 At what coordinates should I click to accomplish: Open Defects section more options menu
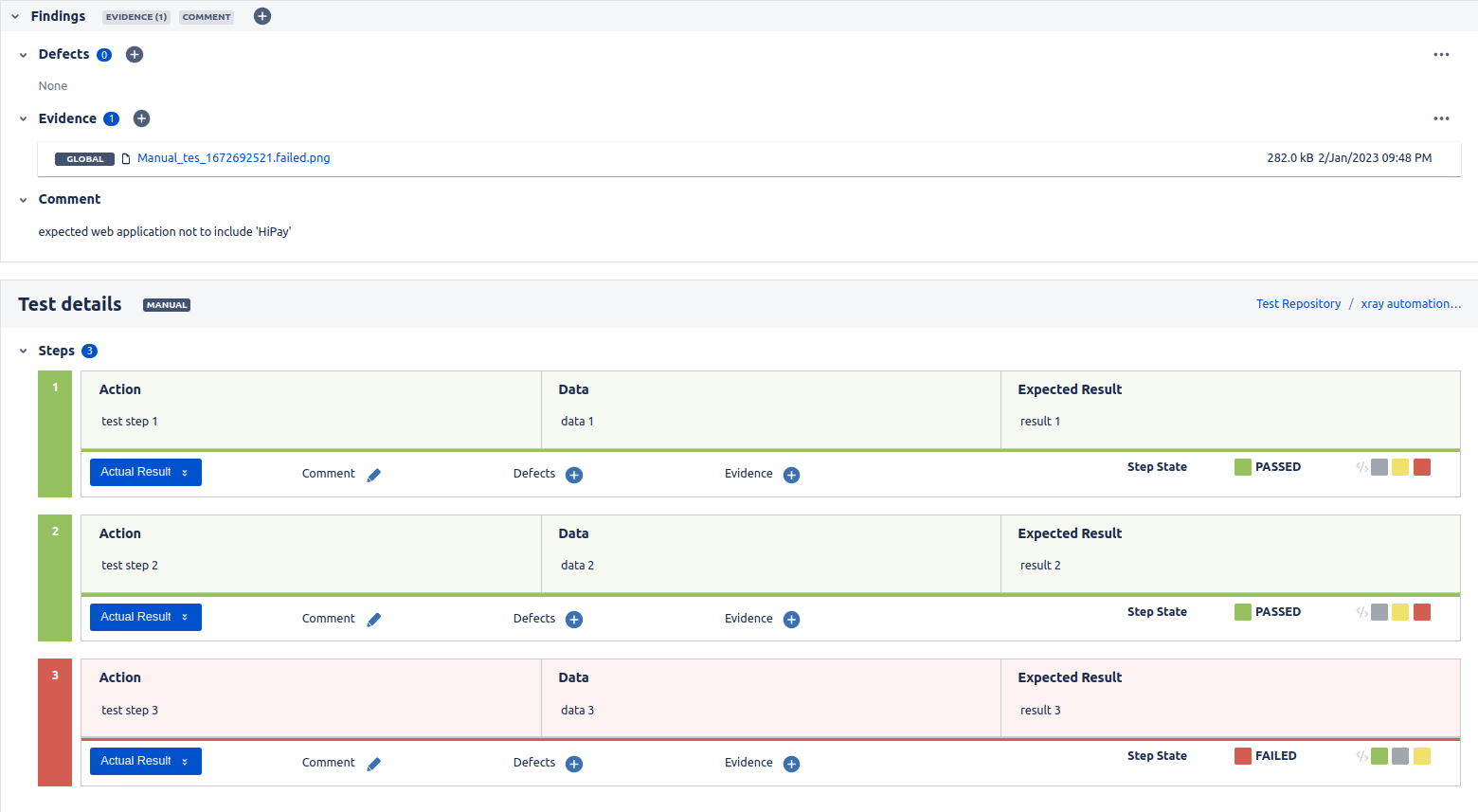pyautogui.click(x=1441, y=55)
